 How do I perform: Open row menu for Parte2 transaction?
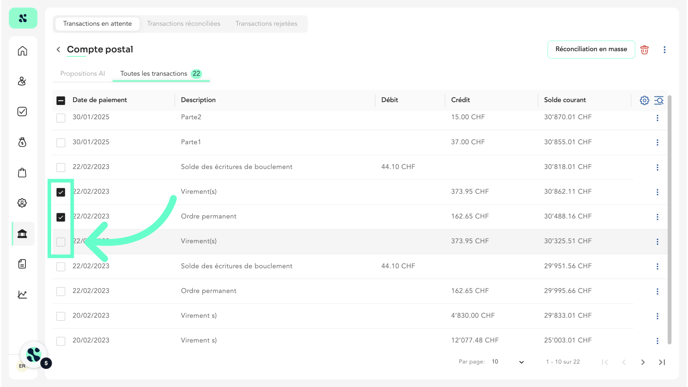pos(657,118)
